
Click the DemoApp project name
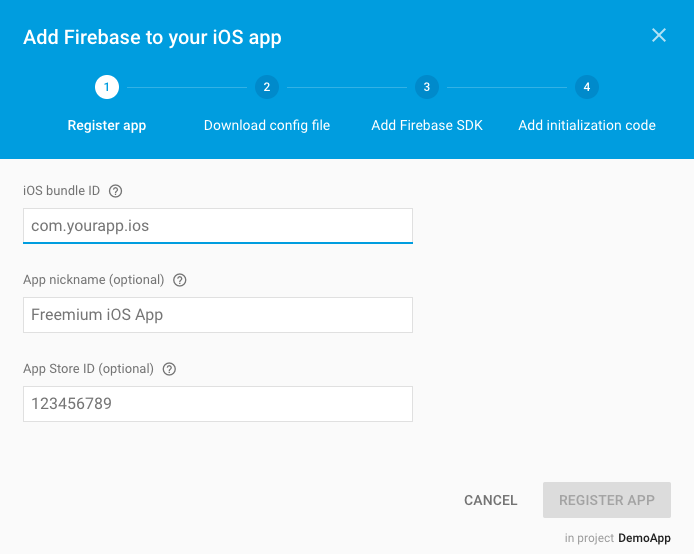point(644,538)
